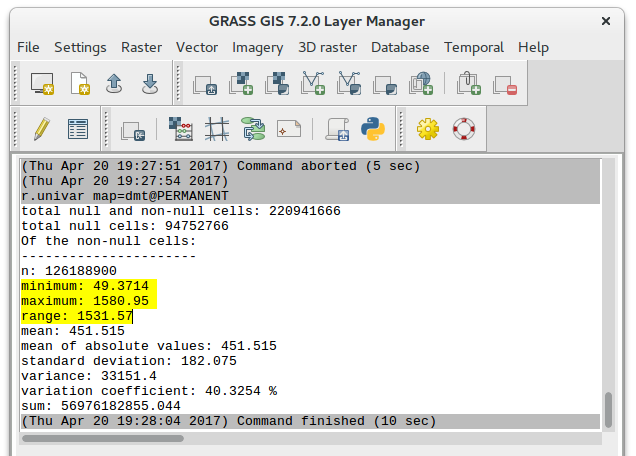Open the 3D raster menu

coord(328,47)
